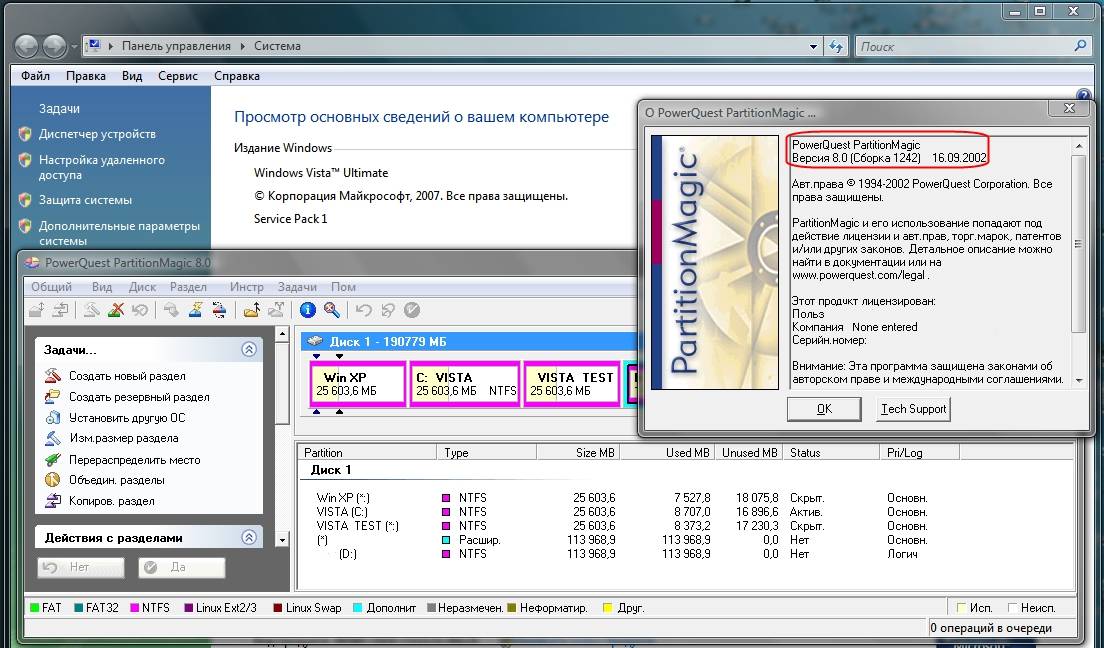The width and height of the screenshot is (1104, 648).
Task: Click inside the 'Поиск' search field
Action: [965, 46]
